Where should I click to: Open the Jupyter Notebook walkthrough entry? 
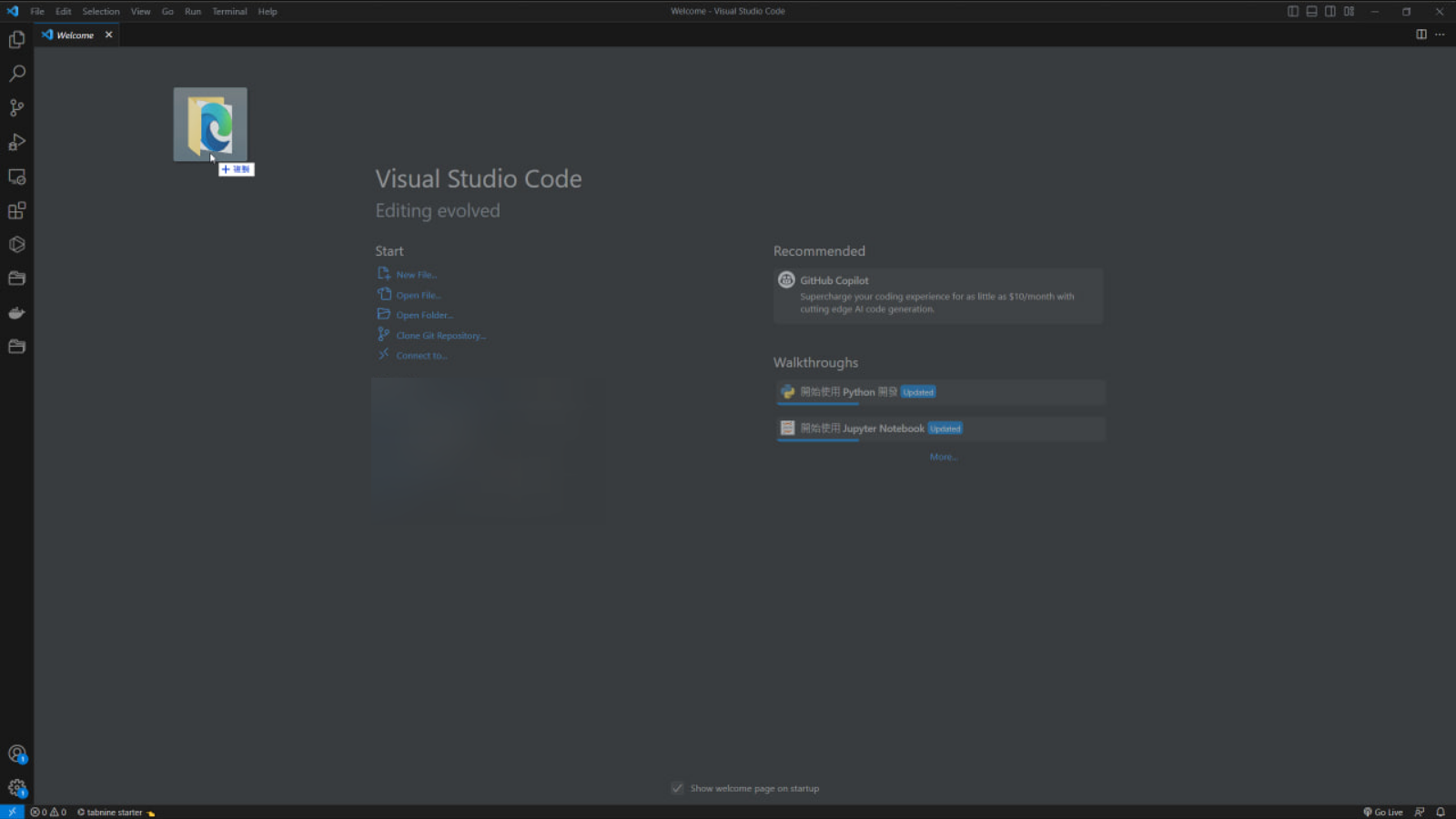point(940,429)
